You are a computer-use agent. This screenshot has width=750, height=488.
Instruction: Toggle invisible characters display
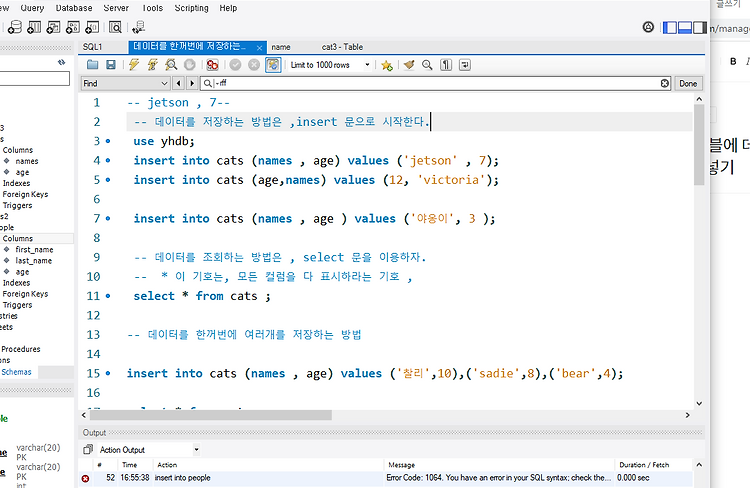point(446,65)
